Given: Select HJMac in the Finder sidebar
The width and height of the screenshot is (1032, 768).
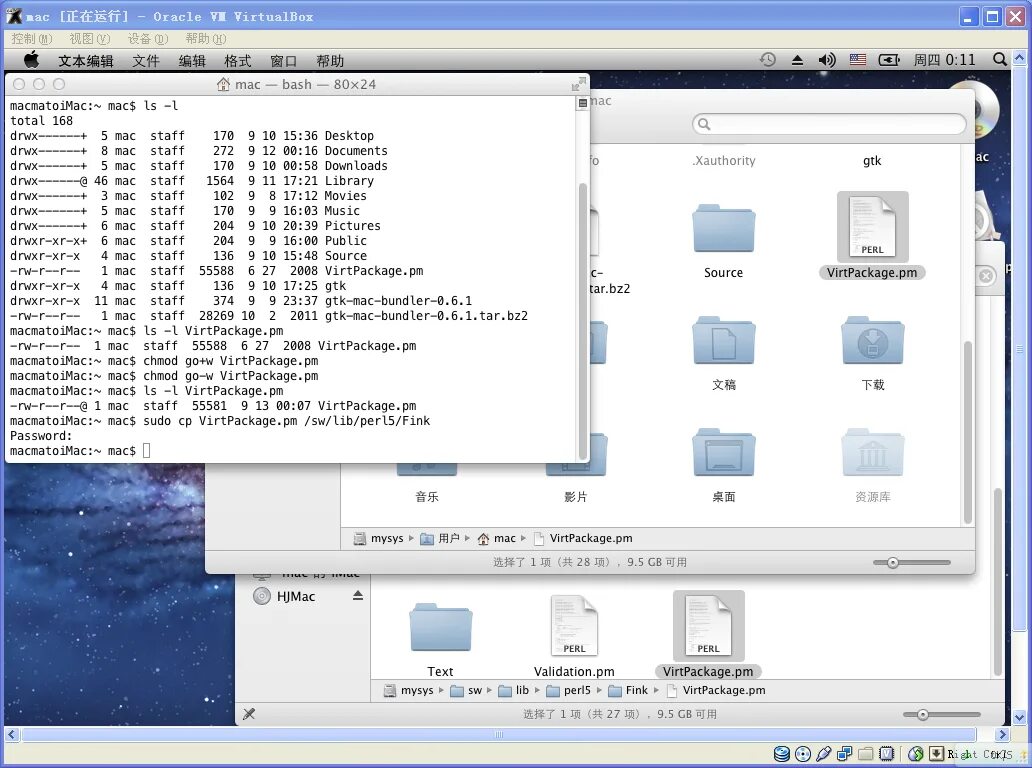Looking at the screenshot, I should 285,596.
